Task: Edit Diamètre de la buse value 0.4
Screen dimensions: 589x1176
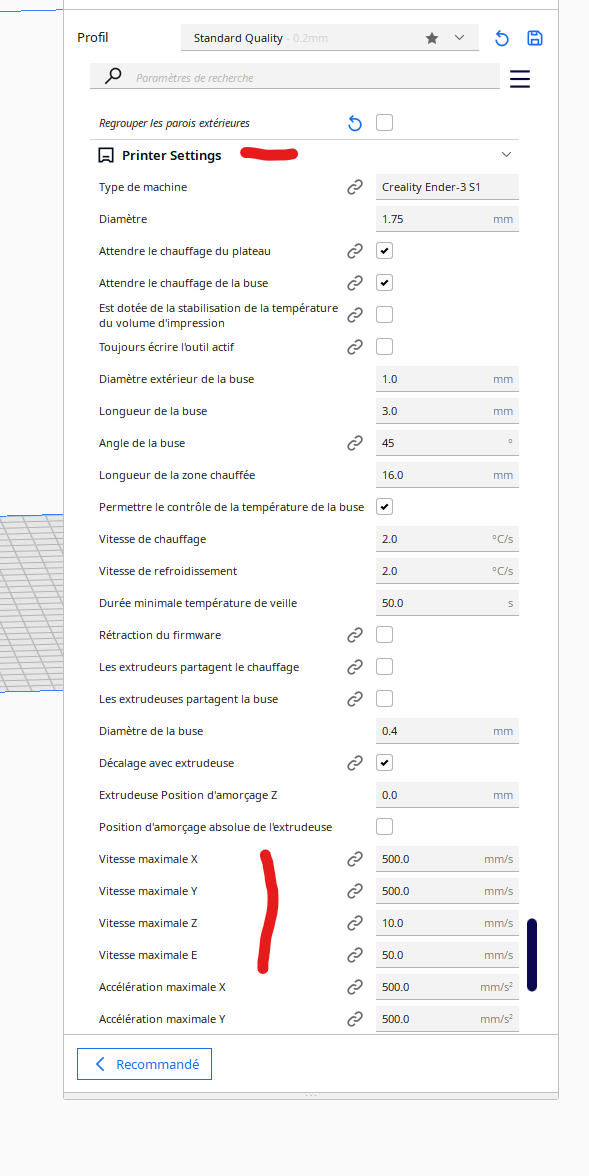Action: point(447,730)
